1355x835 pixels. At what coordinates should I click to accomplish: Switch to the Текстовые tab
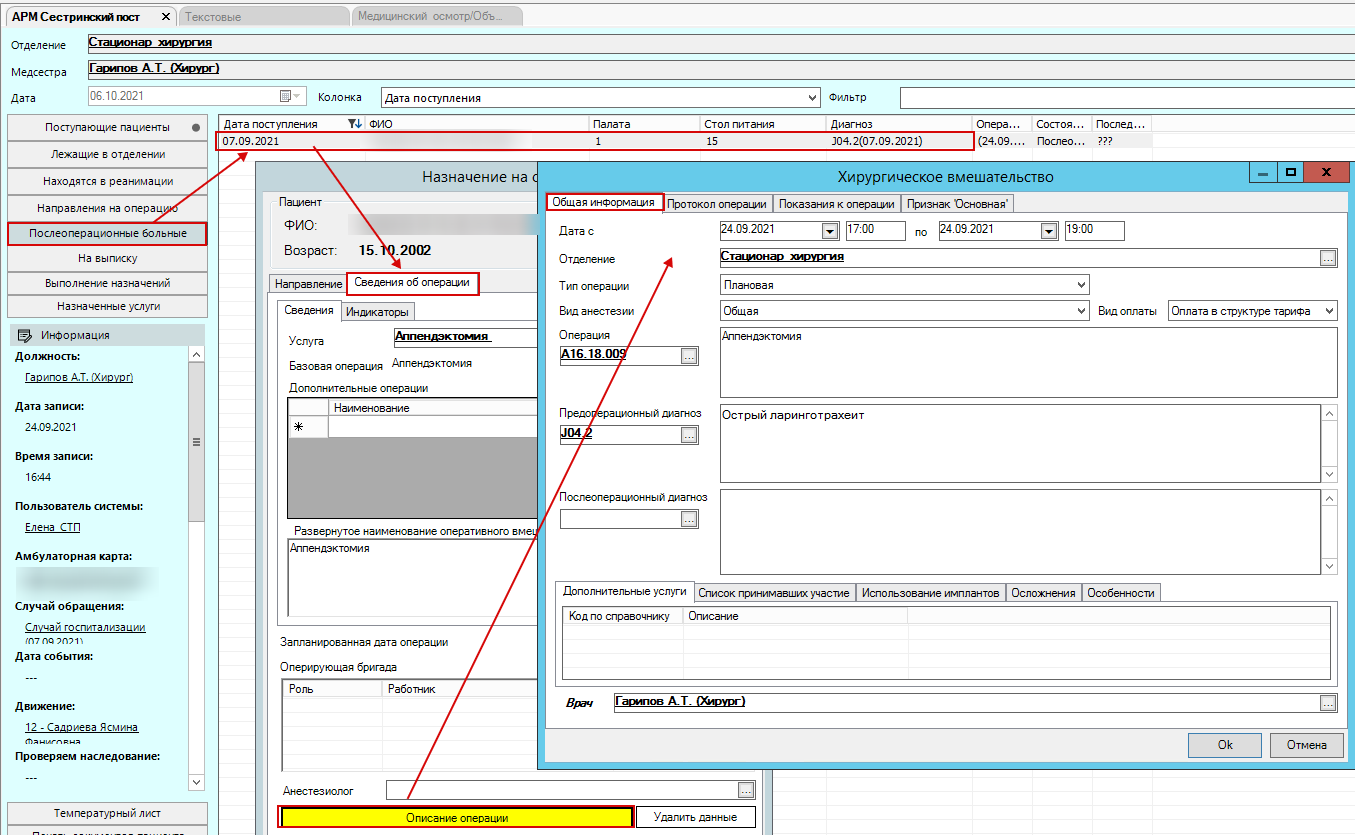pos(263,17)
